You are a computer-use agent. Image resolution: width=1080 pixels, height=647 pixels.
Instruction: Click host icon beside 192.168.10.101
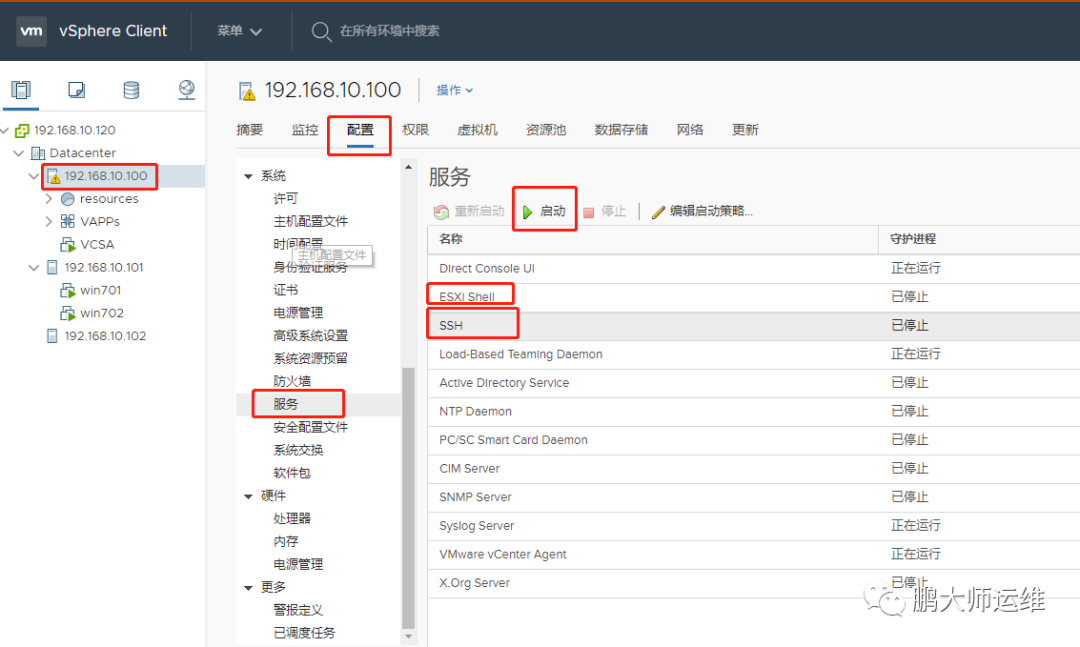[52, 267]
